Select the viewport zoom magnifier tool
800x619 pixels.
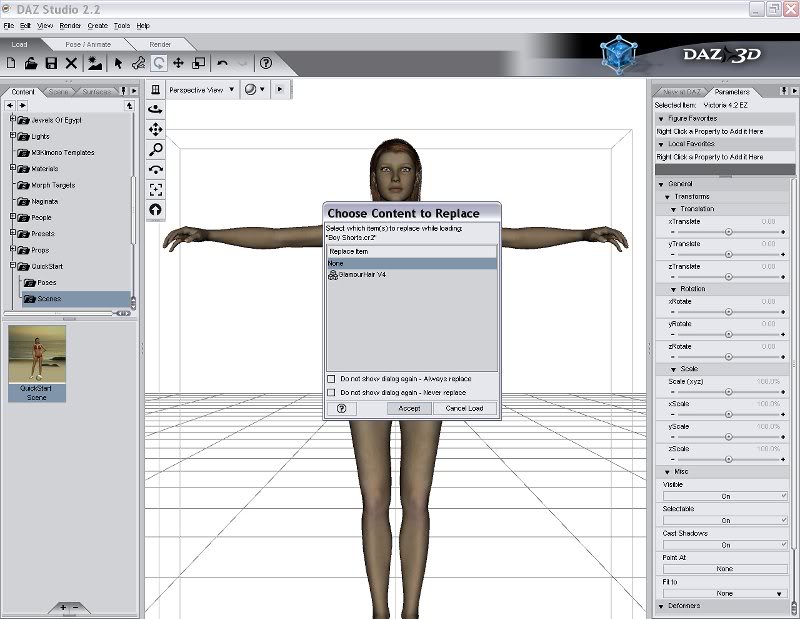[156, 149]
